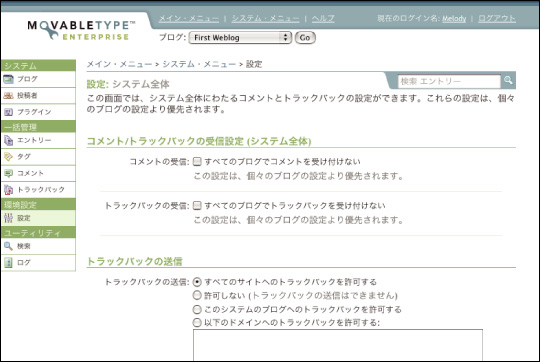The image size is (540, 362).
Task: Go to トラックバック in the sidebar
Action: click(39, 189)
